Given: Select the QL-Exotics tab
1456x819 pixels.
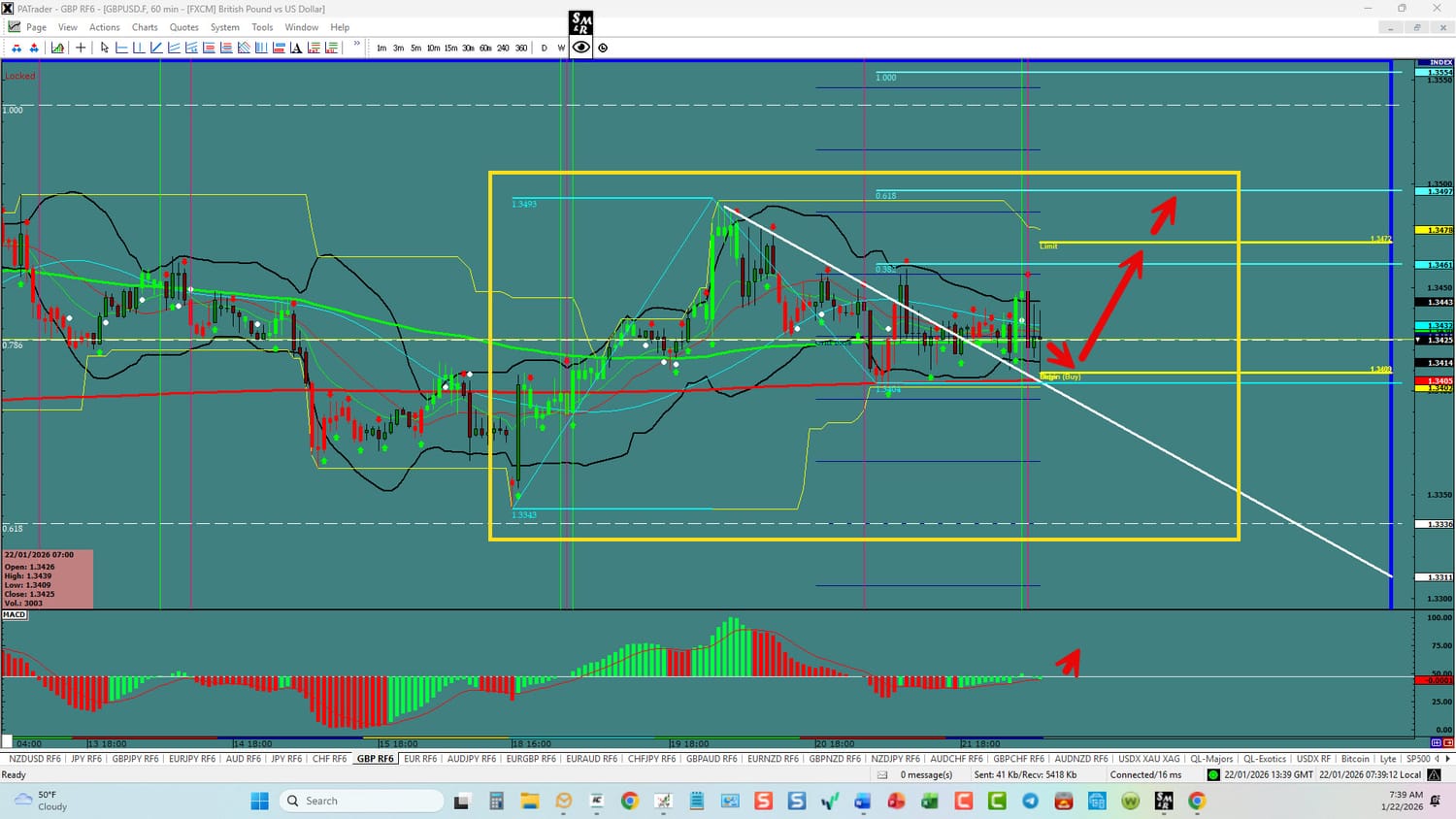Looking at the screenshot, I should click(x=1265, y=759).
